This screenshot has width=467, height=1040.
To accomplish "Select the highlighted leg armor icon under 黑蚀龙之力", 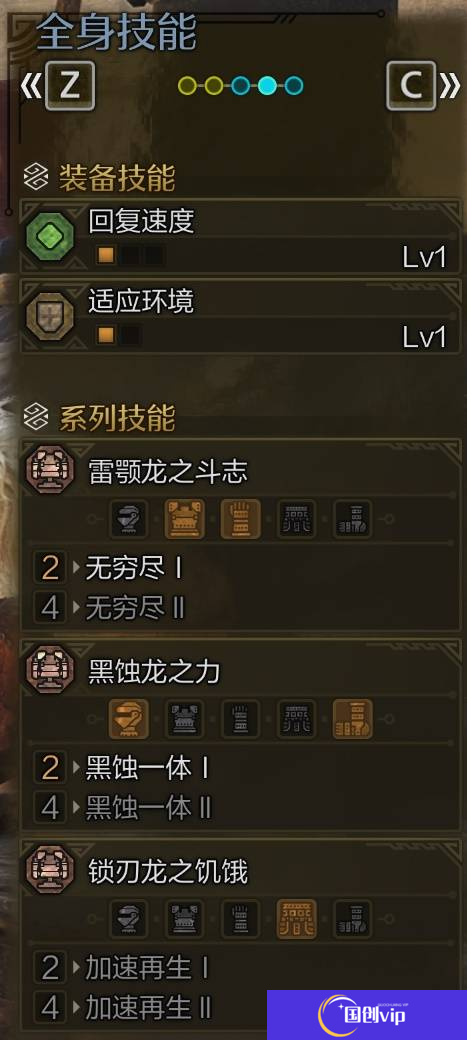I will point(352,719).
